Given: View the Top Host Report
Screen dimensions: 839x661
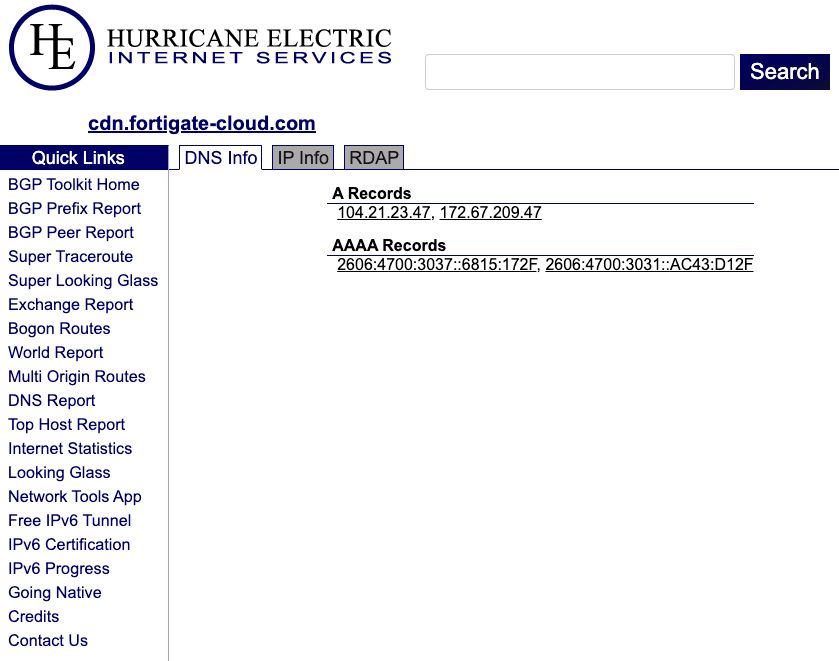Looking at the screenshot, I should pos(66,425).
